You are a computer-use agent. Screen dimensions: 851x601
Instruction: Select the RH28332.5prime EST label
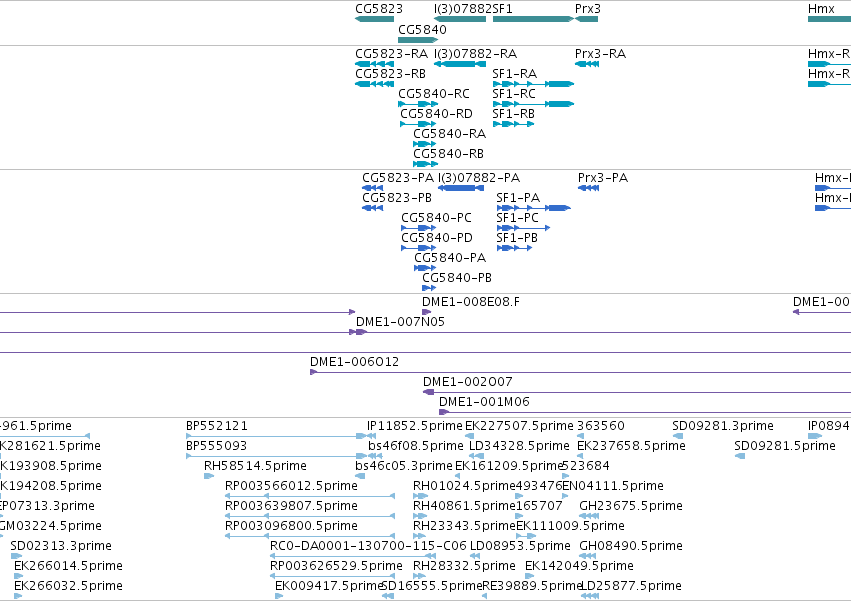[x=464, y=567]
